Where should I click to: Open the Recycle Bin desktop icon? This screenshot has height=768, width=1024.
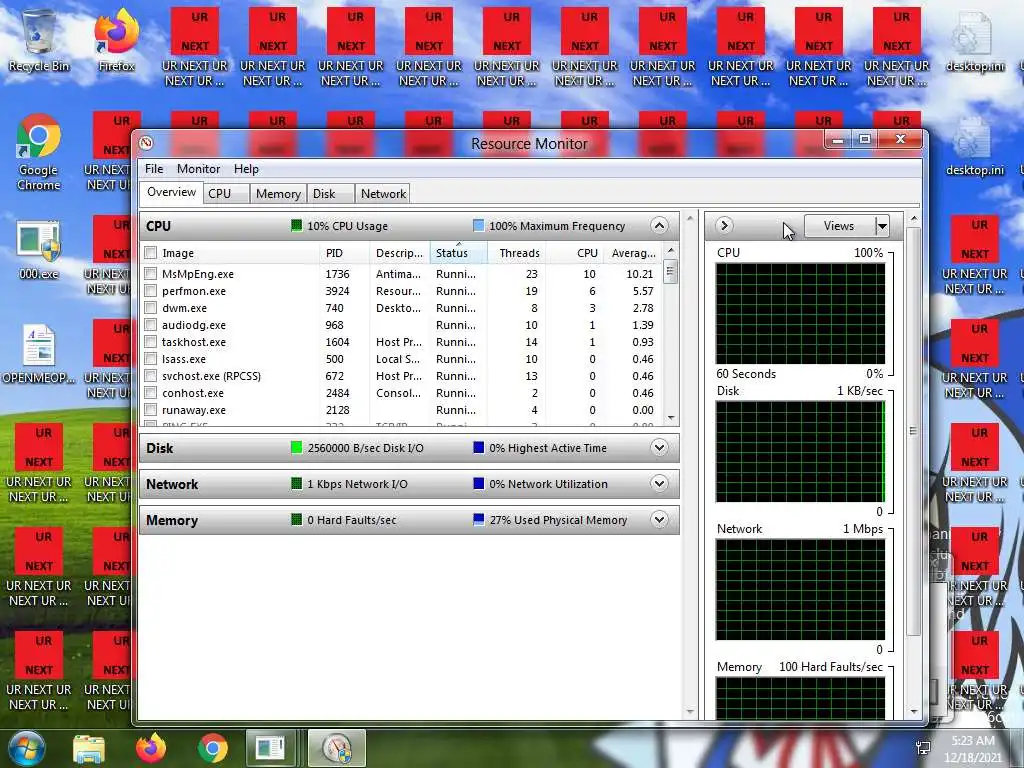(x=39, y=41)
